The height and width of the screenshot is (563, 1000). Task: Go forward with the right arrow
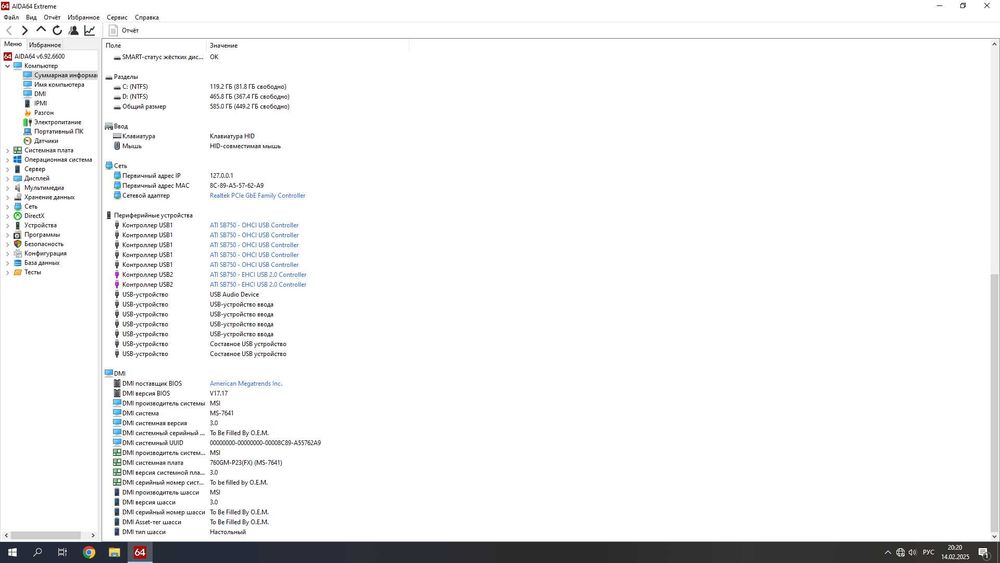pos(25,30)
